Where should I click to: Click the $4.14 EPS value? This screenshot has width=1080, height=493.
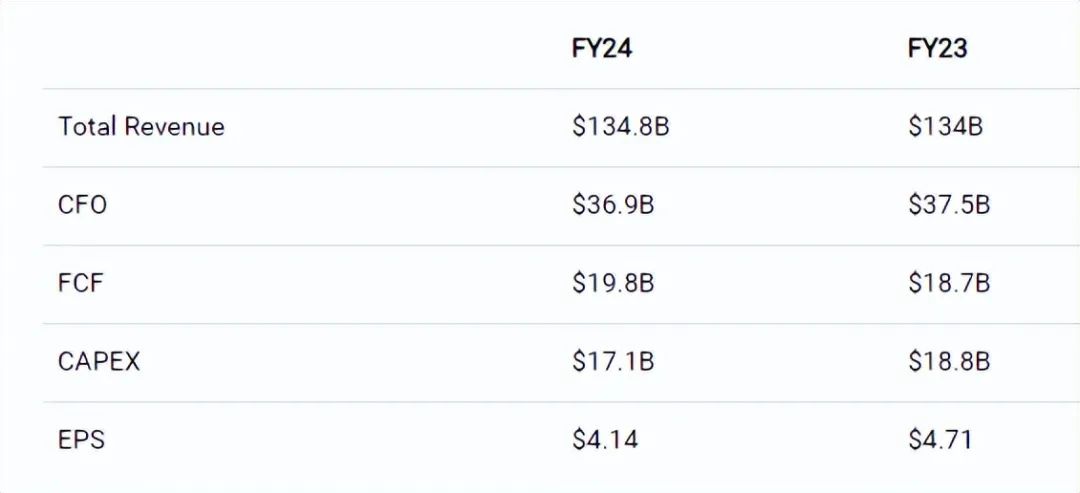pyautogui.click(x=605, y=439)
